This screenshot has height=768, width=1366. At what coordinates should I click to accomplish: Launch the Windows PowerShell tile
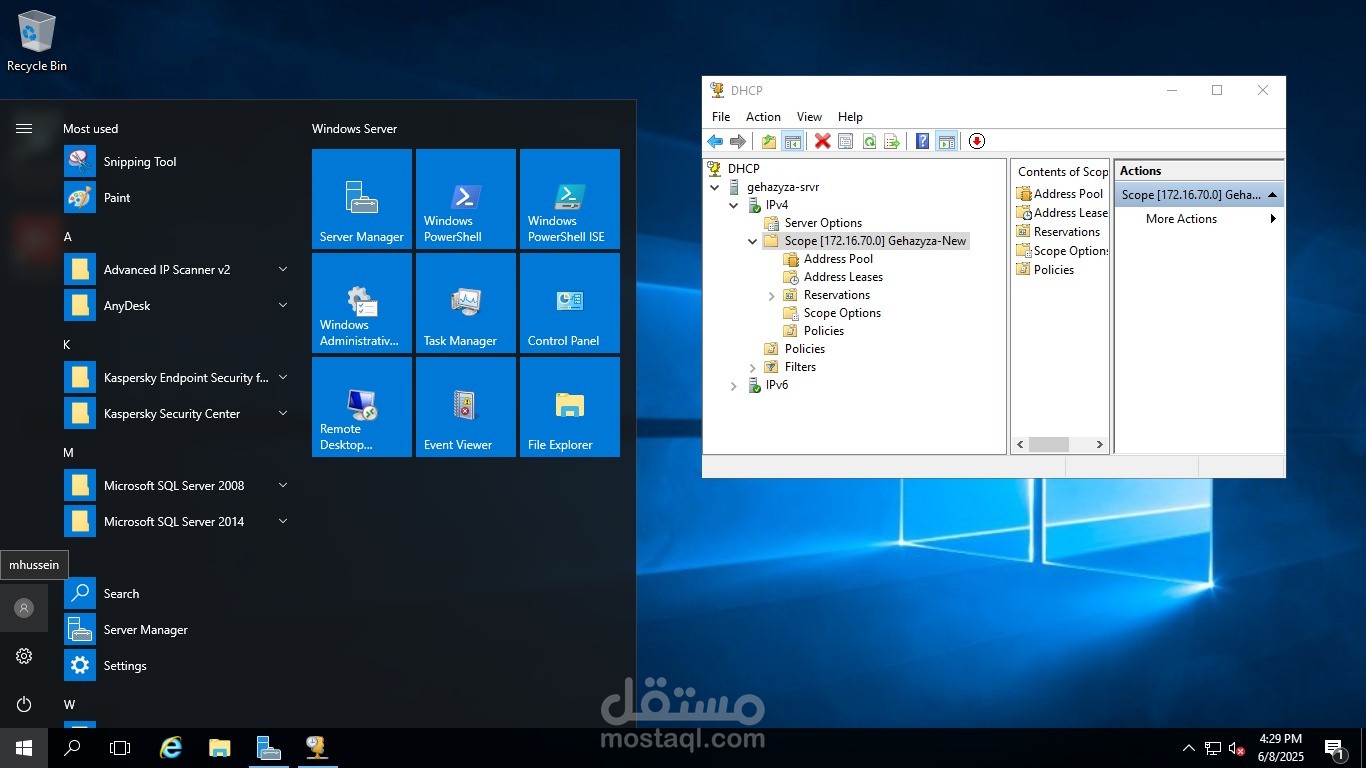466,199
